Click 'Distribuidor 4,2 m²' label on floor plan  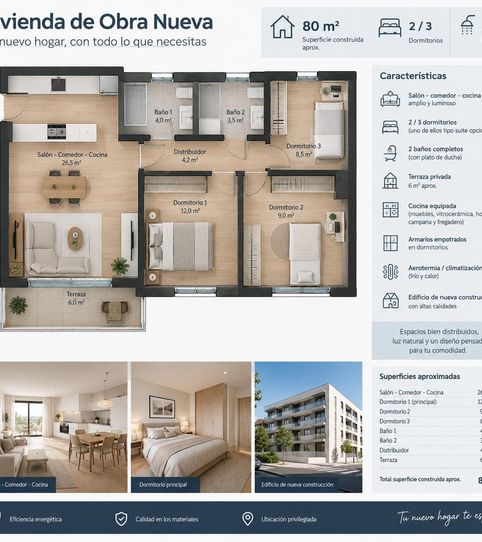pyautogui.click(x=190, y=156)
